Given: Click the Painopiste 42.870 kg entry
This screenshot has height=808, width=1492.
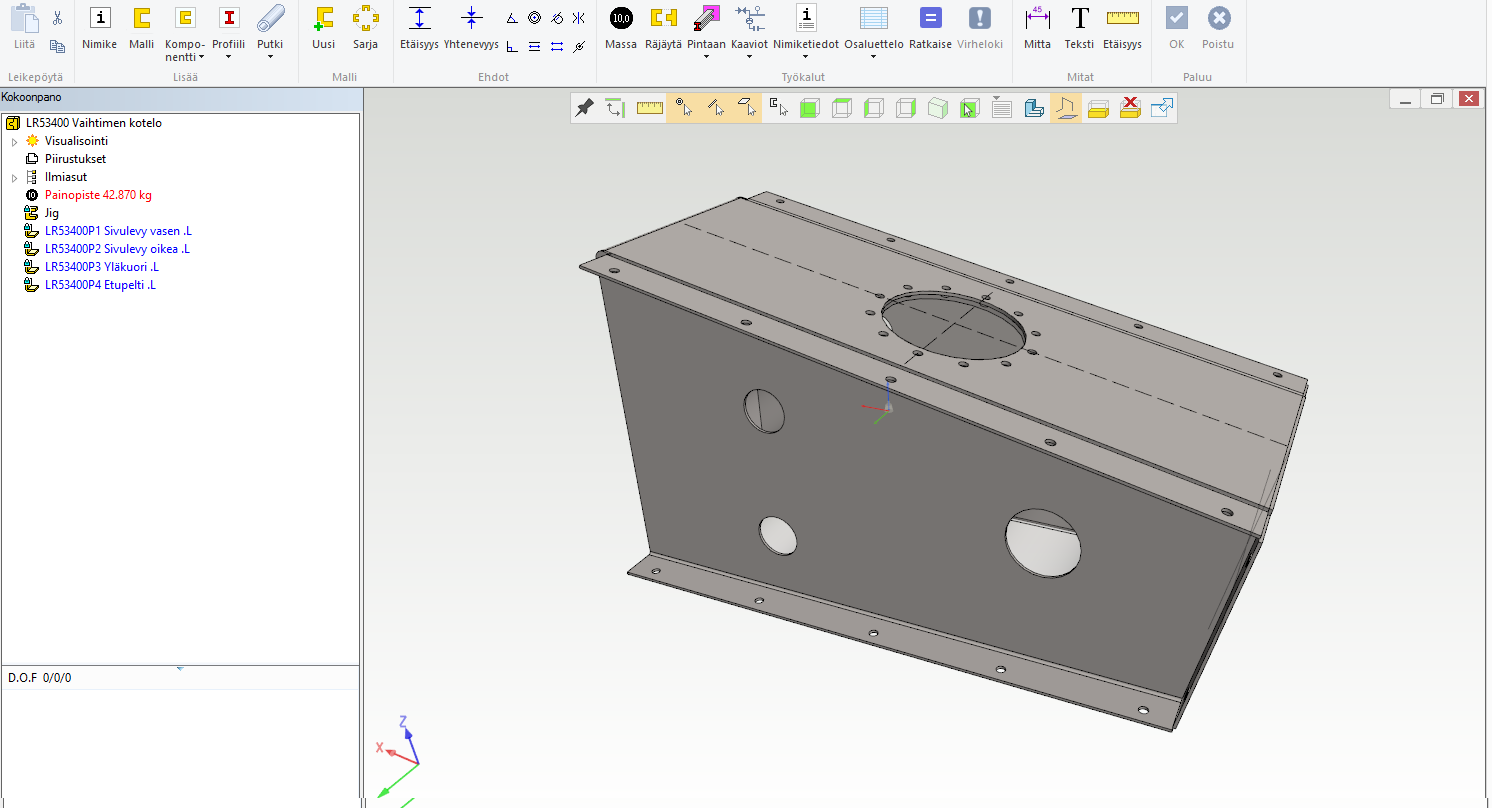Looking at the screenshot, I should (x=98, y=195).
